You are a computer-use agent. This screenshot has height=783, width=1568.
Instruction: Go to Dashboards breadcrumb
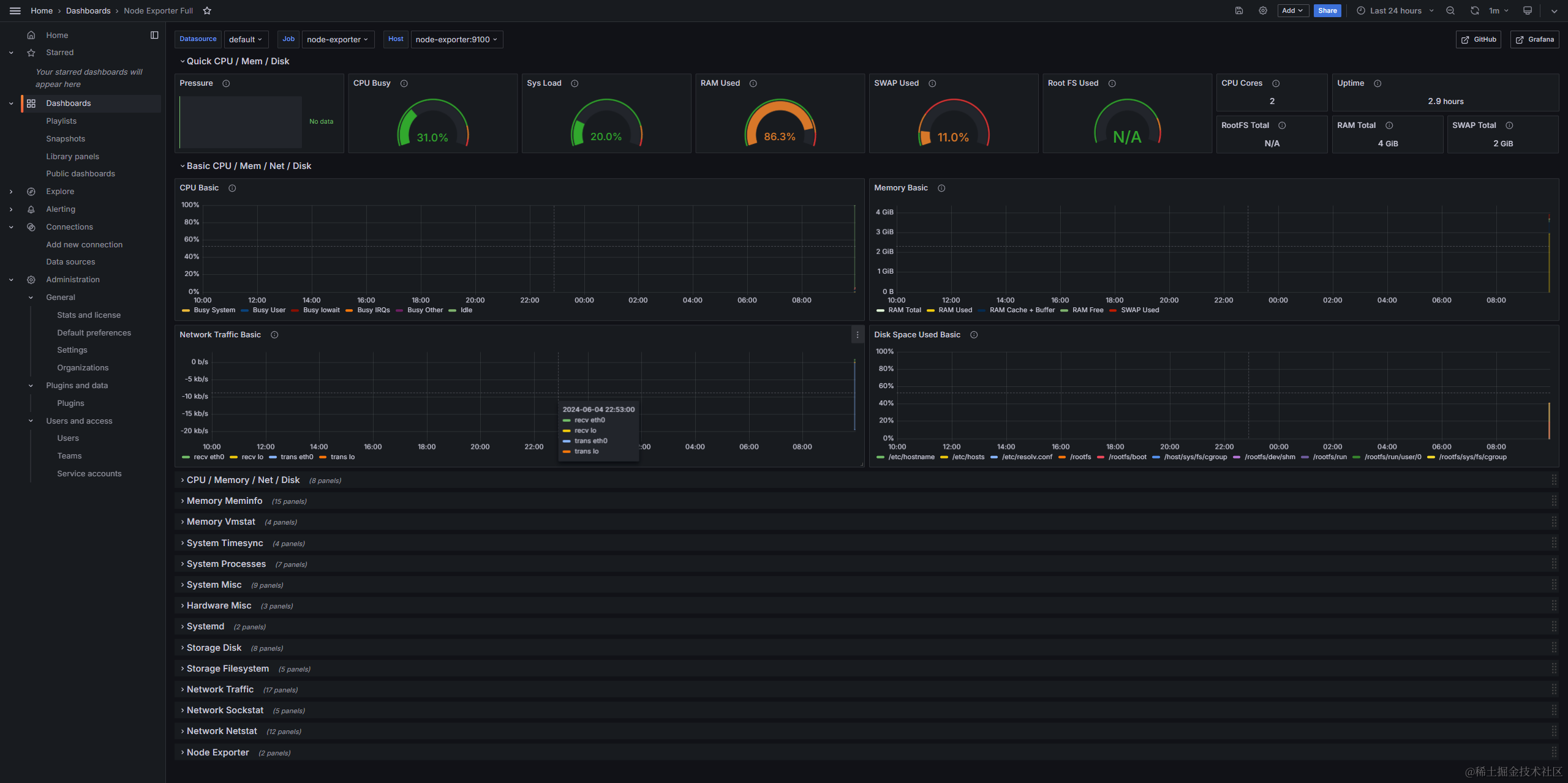click(88, 10)
